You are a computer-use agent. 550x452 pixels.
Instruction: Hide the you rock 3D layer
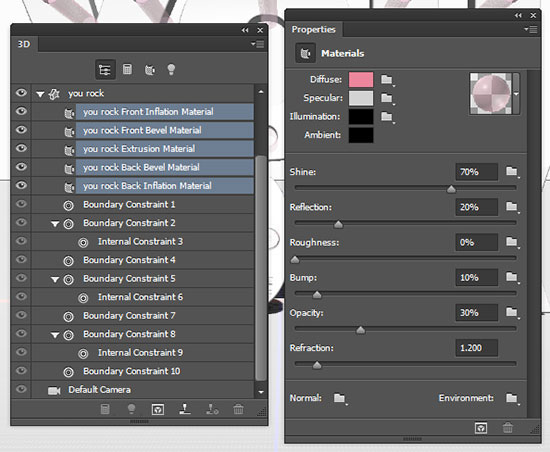21,93
